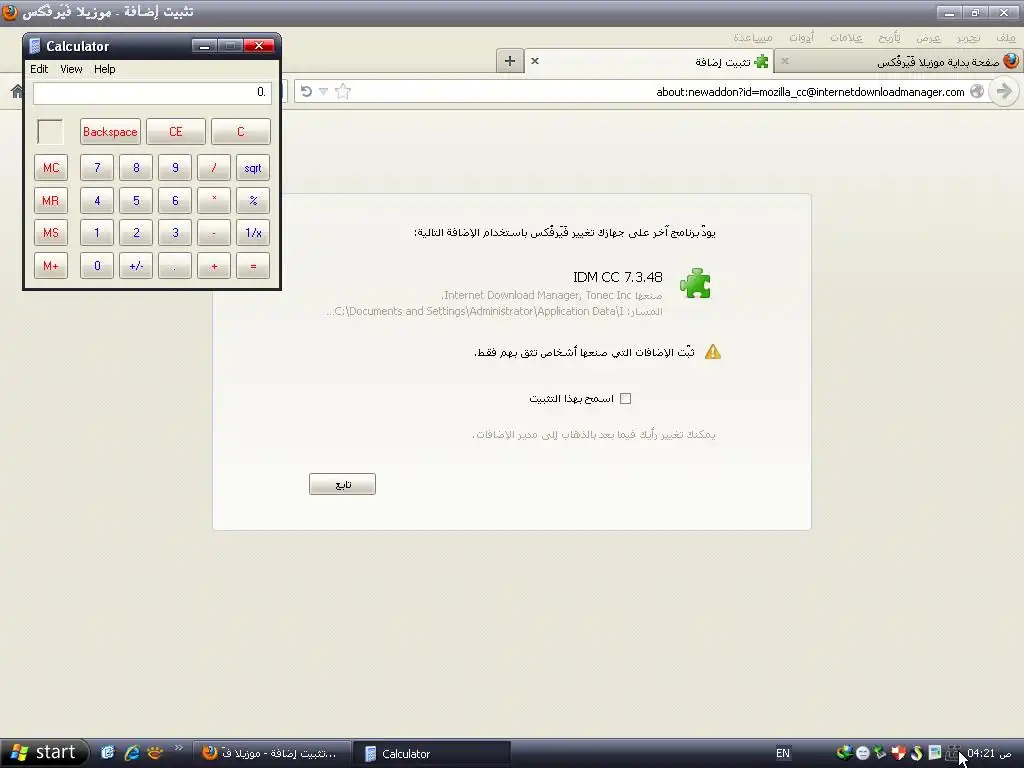
Task: Open the مساعدة menu in Firefox
Action: [753, 38]
